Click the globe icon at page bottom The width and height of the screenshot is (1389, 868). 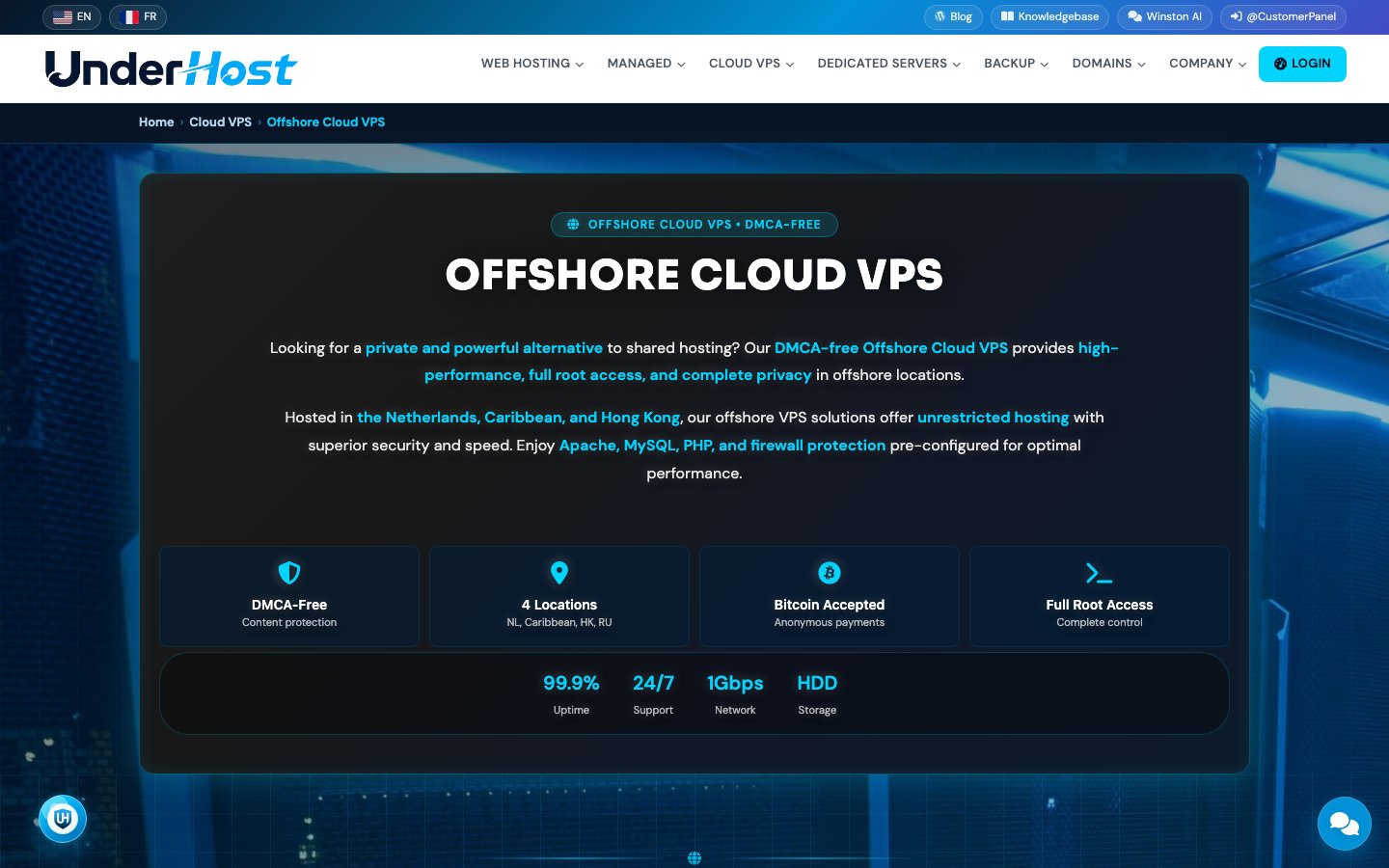click(694, 858)
